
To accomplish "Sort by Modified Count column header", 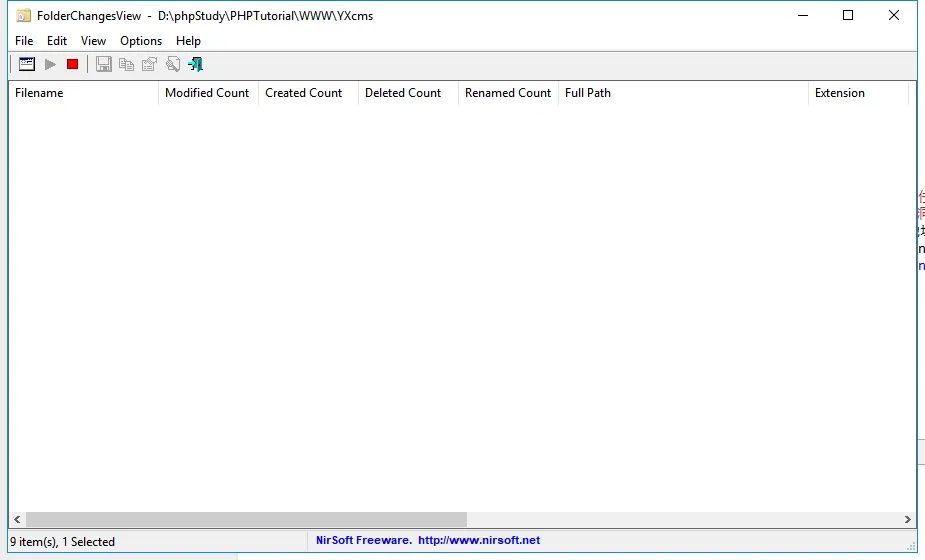I will pyautogui.click(x=207, y=93).
